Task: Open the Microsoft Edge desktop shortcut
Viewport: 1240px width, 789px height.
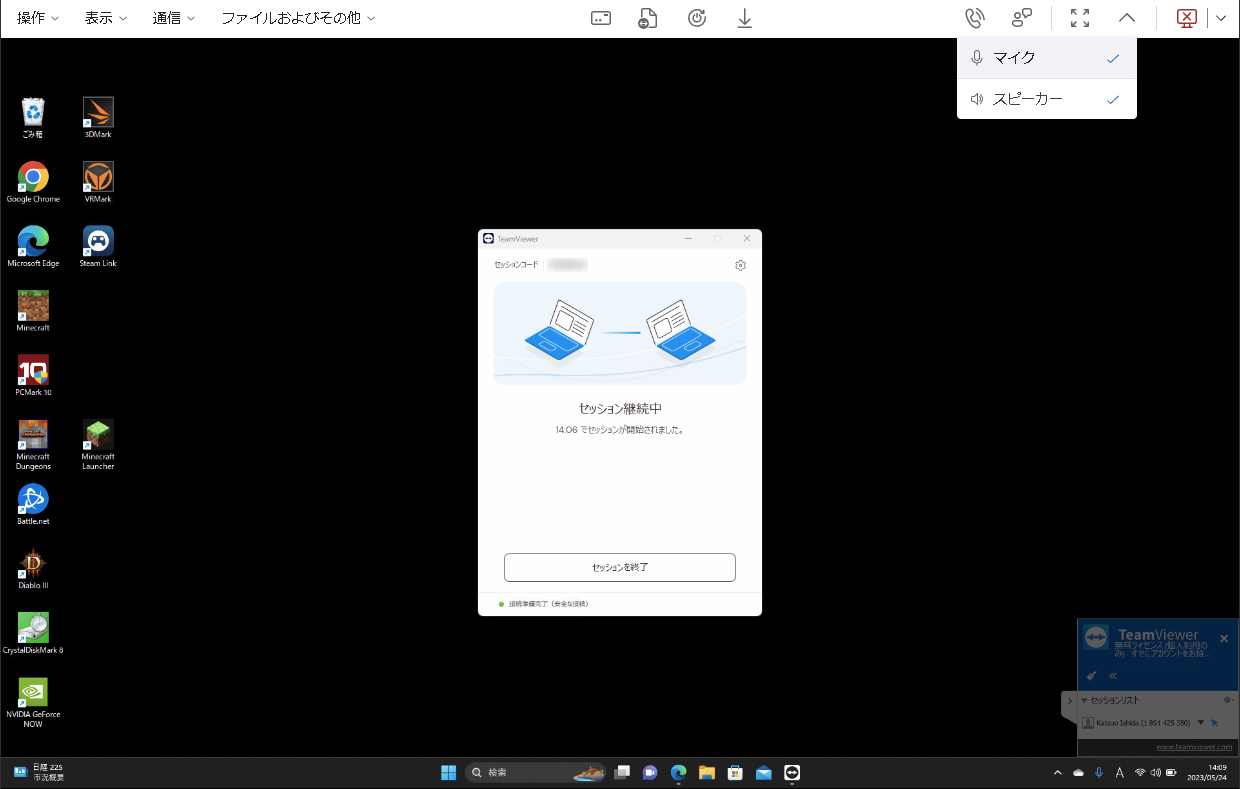Action: 33,247
